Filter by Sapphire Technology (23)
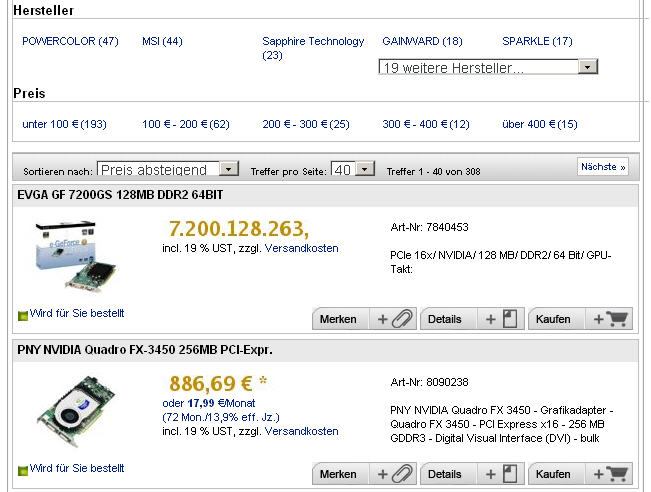This screenshot has height=492, width=651. 313,48
